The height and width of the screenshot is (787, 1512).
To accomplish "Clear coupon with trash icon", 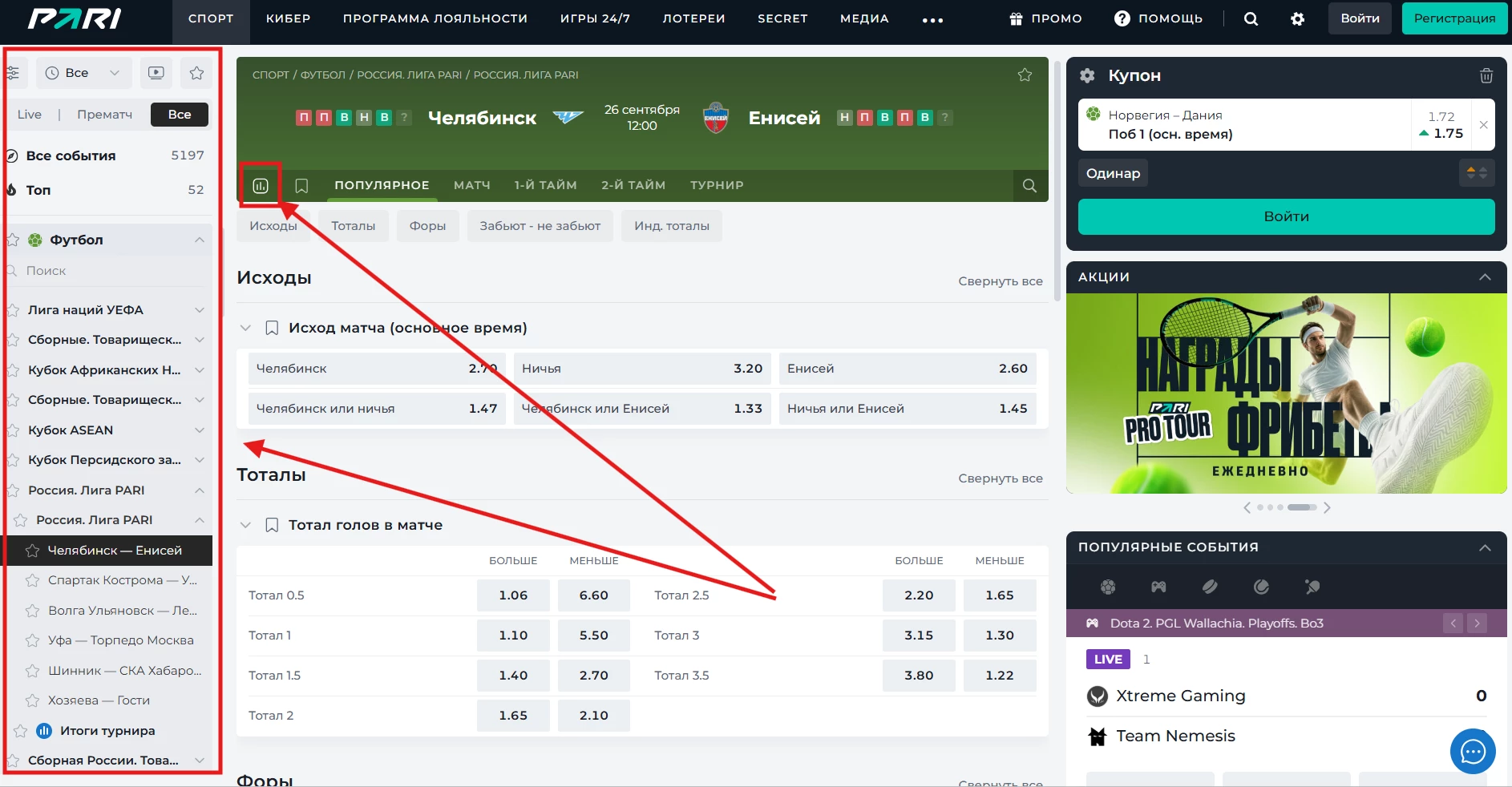I will [1486, 75].
